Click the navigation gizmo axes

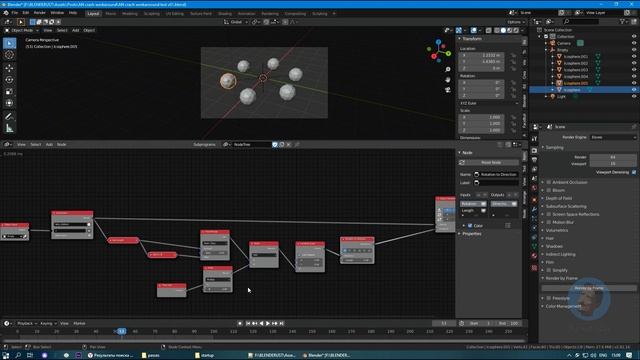click(439, 51)
